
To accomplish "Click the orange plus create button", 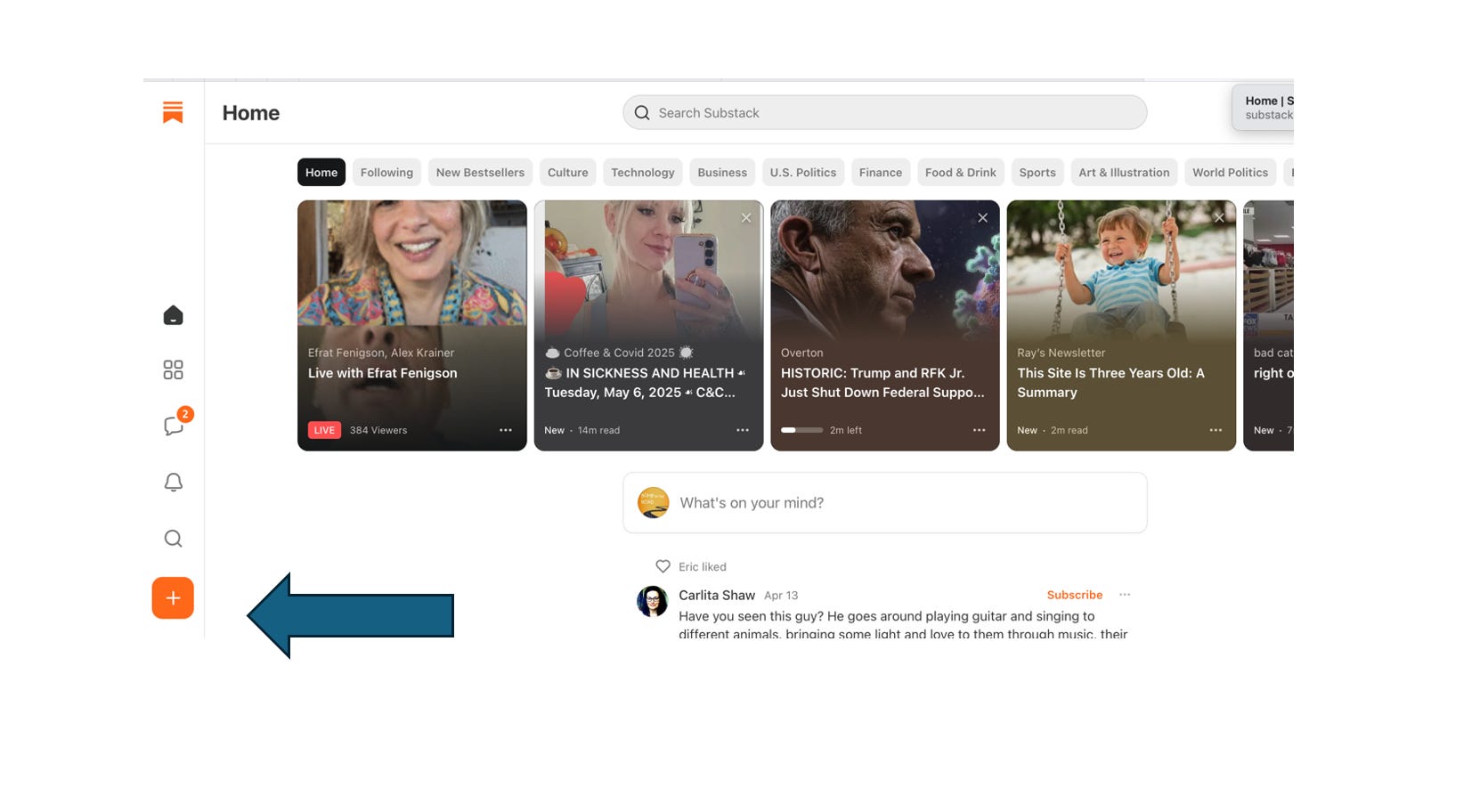I will (173, 598).
